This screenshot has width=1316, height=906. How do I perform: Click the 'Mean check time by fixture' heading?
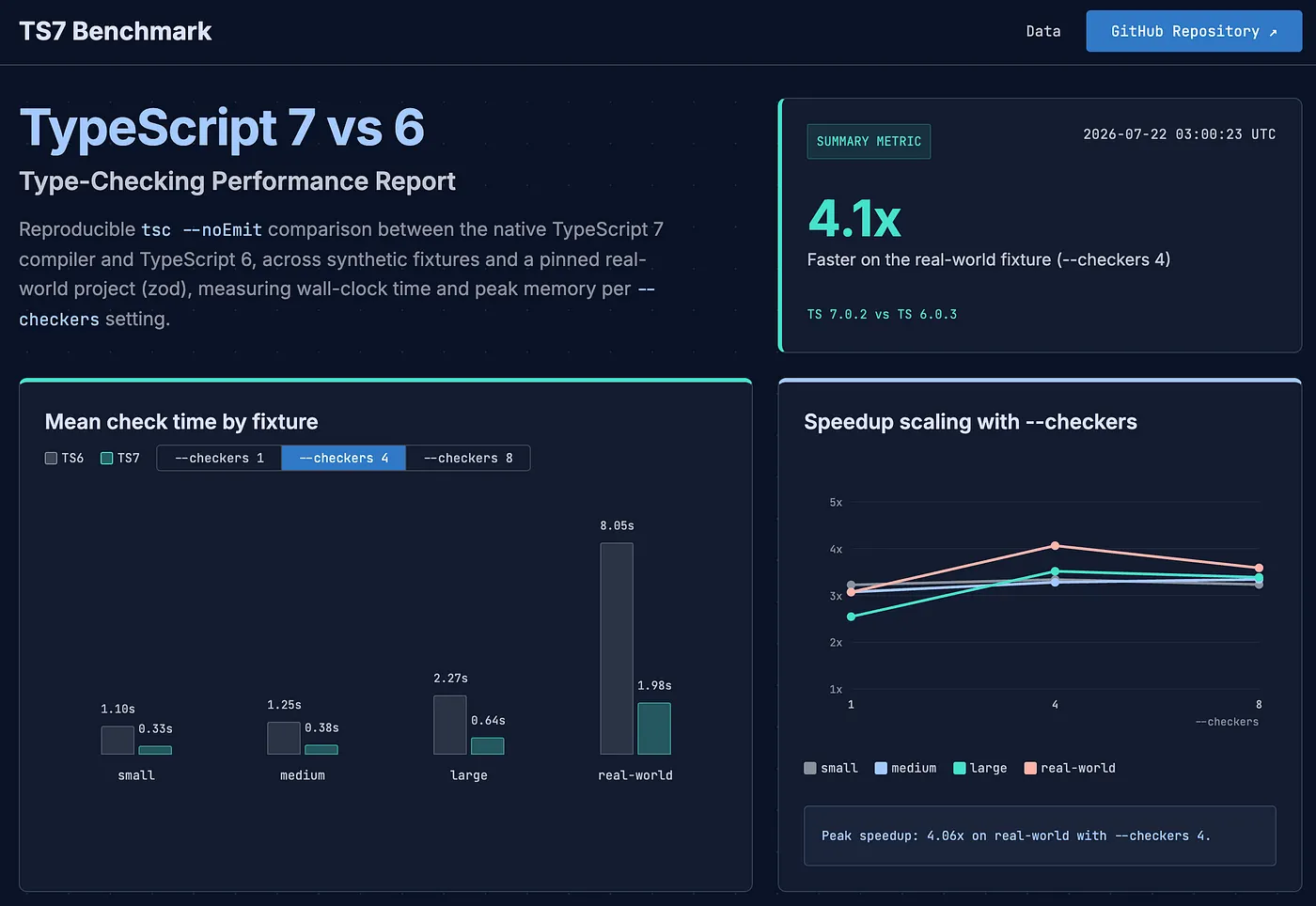tap(181, 422)
